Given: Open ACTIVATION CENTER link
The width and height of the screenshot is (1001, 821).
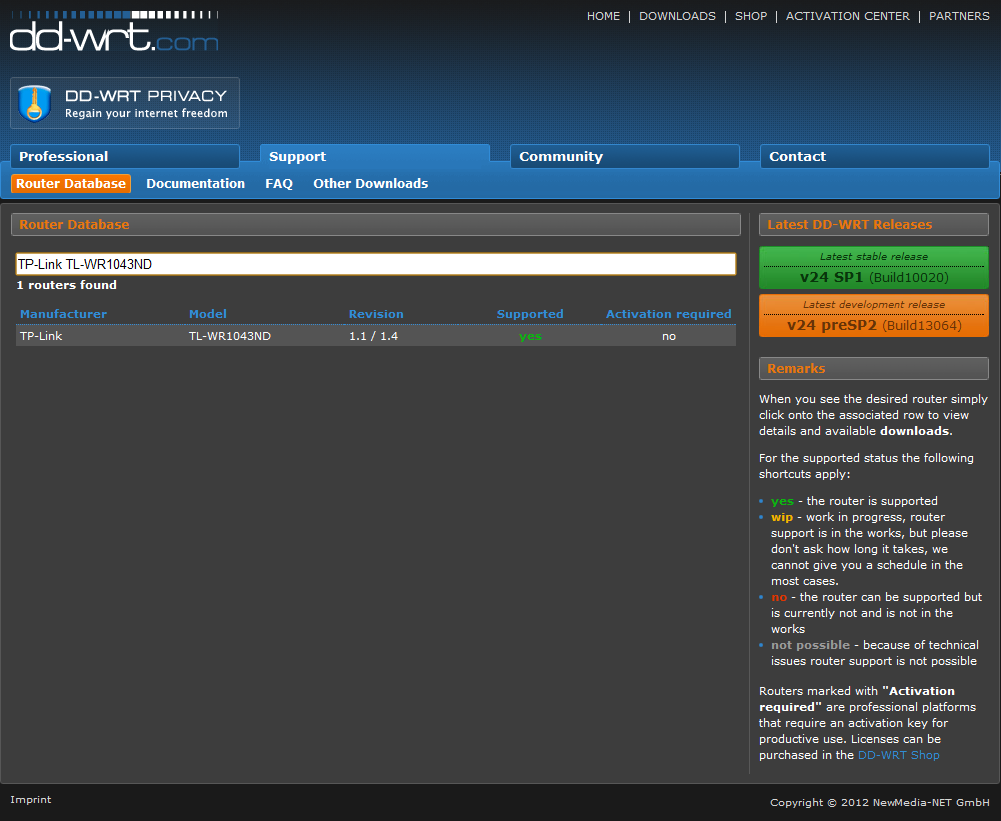Looking at the screenshot, I should click(848, 16).
